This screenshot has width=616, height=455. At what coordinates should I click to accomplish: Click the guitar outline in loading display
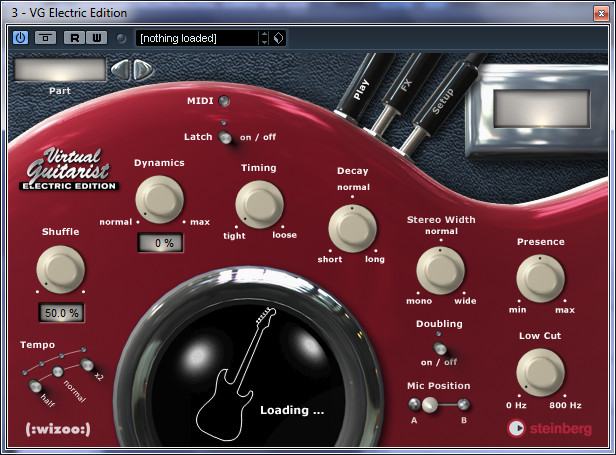[236, 374]
